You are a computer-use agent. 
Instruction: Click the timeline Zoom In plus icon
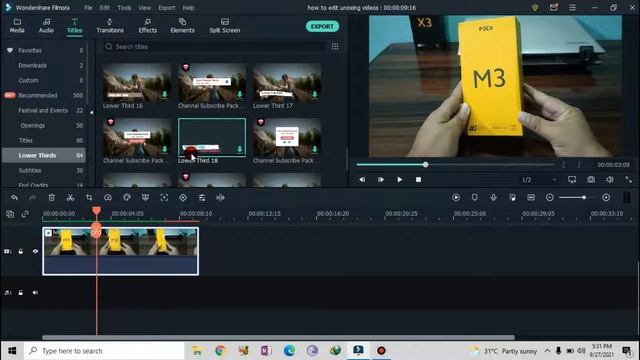click(x=606, y=198)
